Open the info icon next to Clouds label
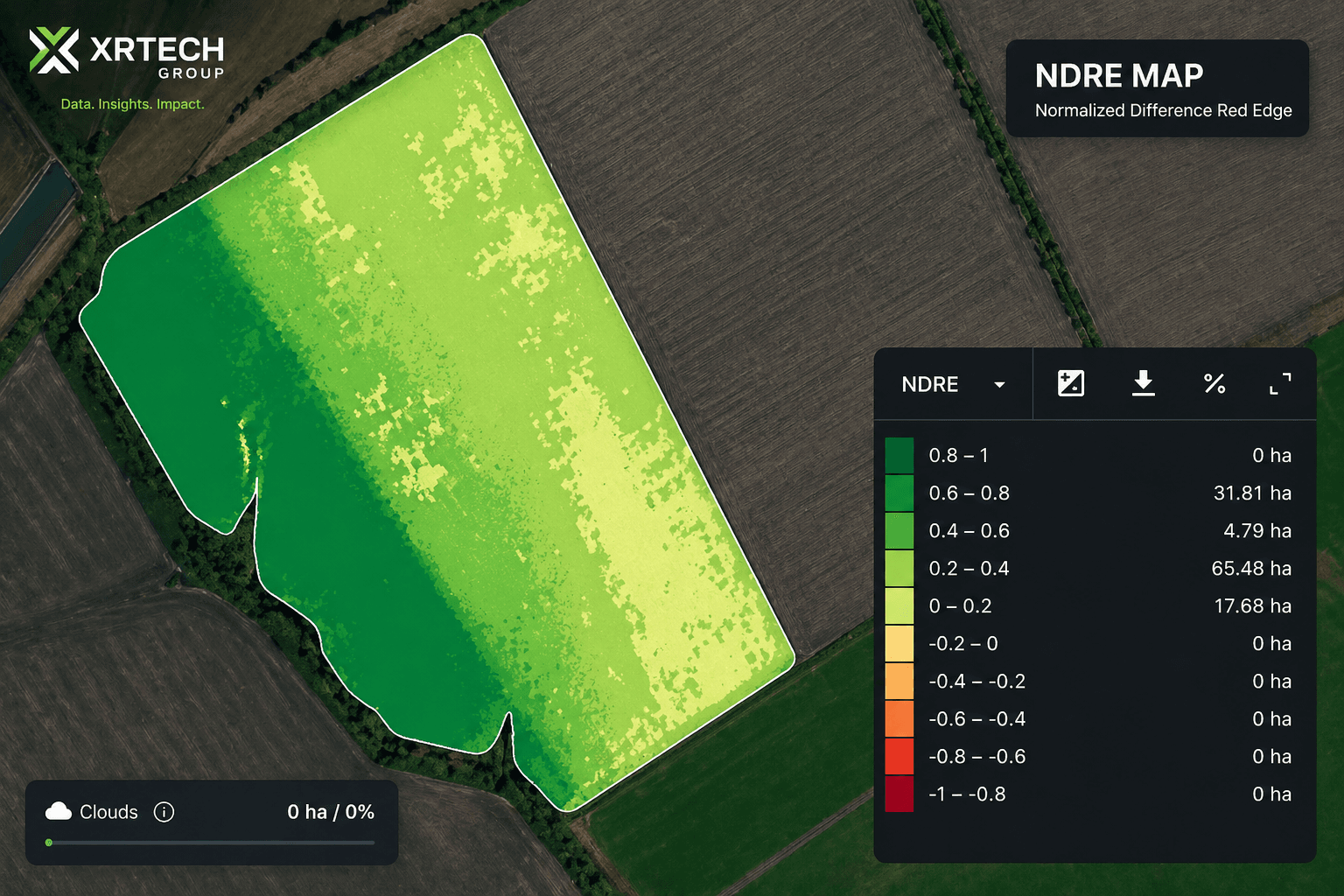 pos(163,812)
